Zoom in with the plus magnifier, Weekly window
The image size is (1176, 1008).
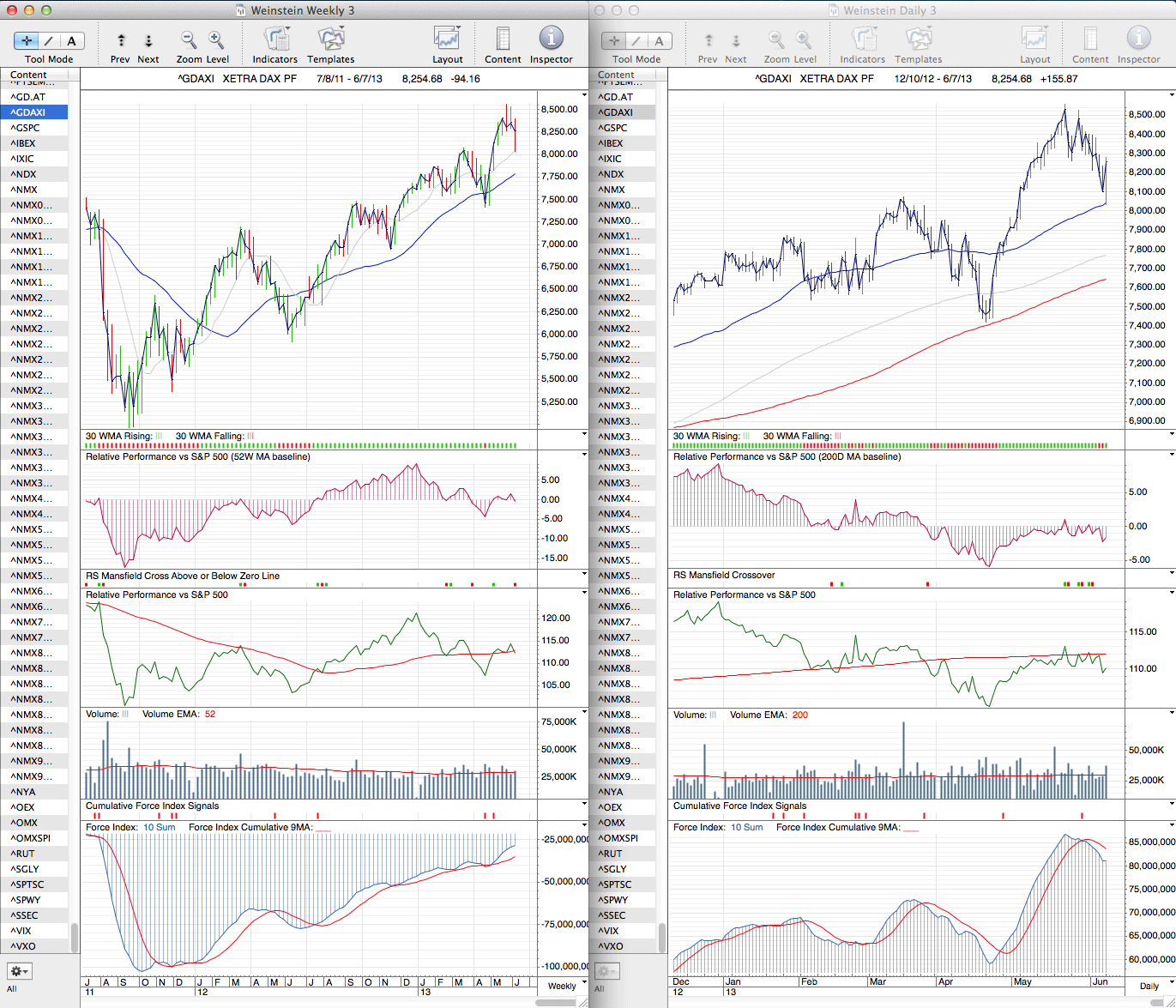coord(216,39)
